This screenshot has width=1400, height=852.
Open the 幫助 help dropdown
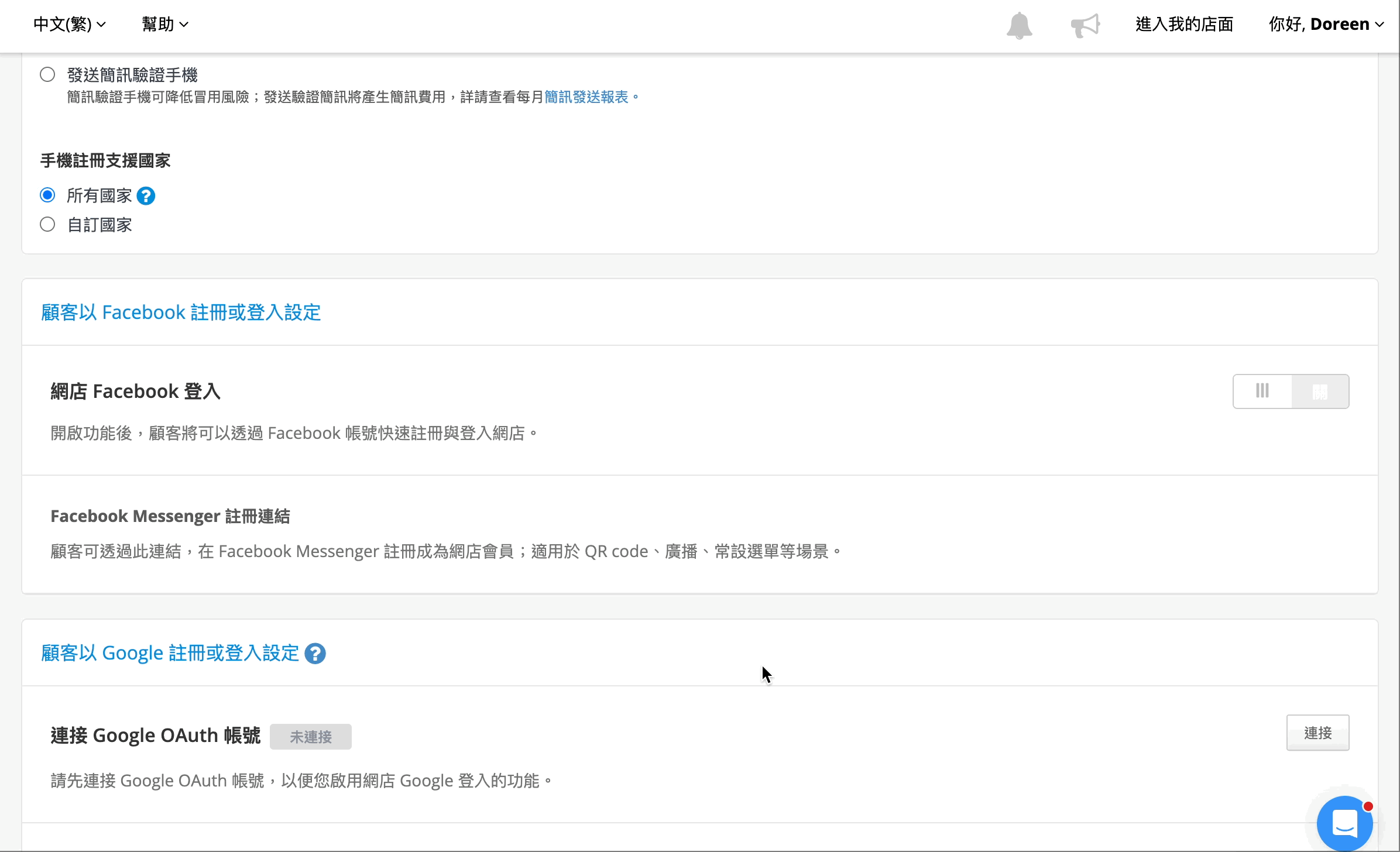click(x=164, y=24)
